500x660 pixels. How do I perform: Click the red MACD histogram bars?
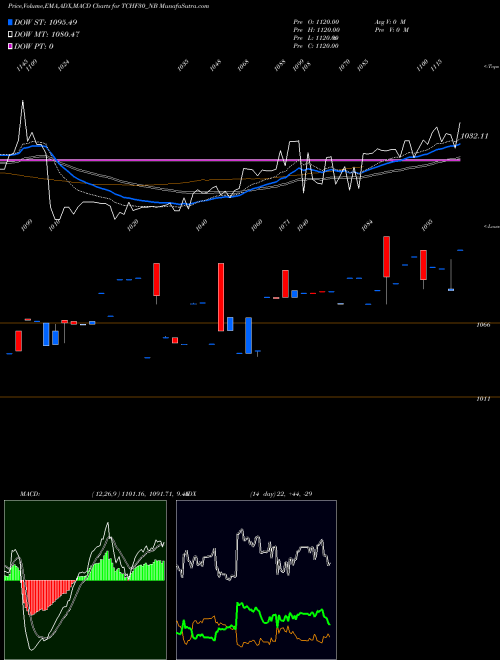point(47,596)
